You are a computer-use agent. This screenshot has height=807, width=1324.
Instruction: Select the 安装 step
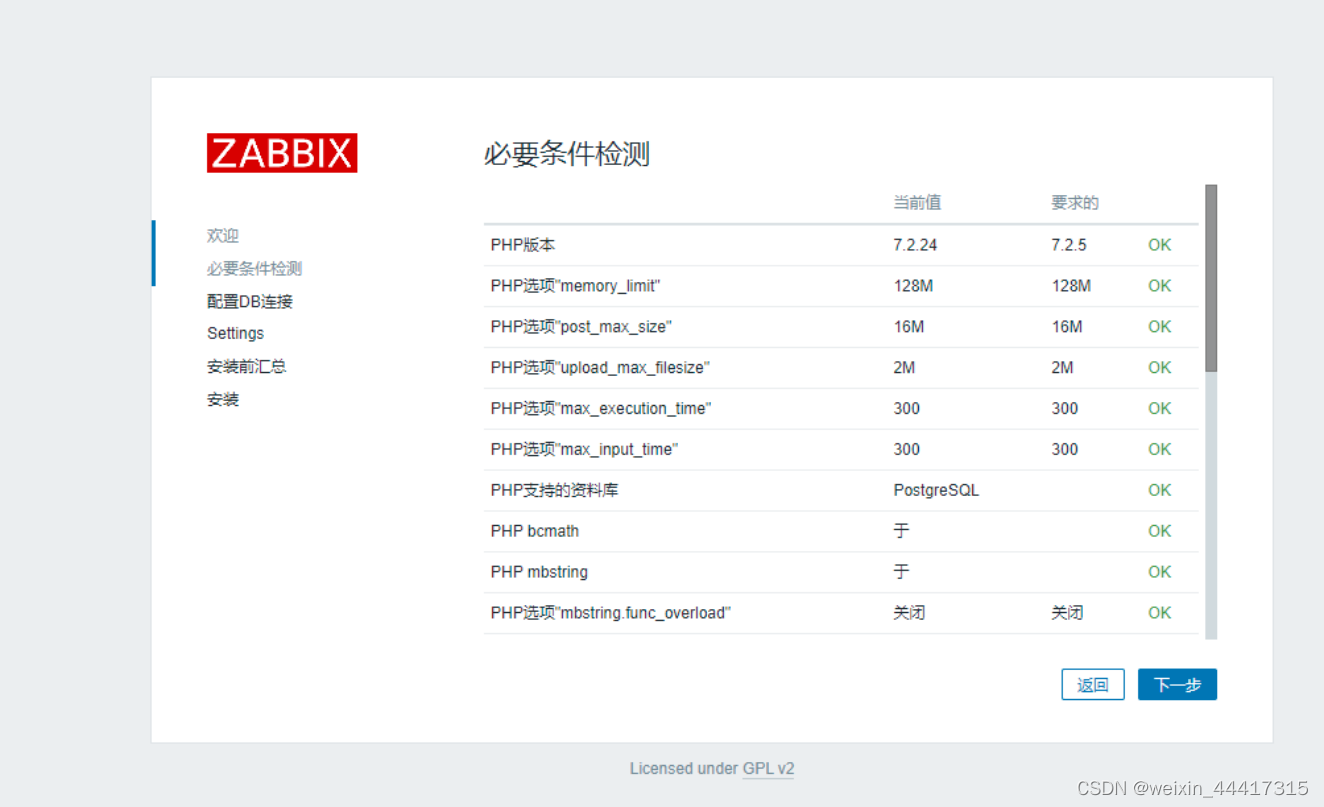coord(222,399)
